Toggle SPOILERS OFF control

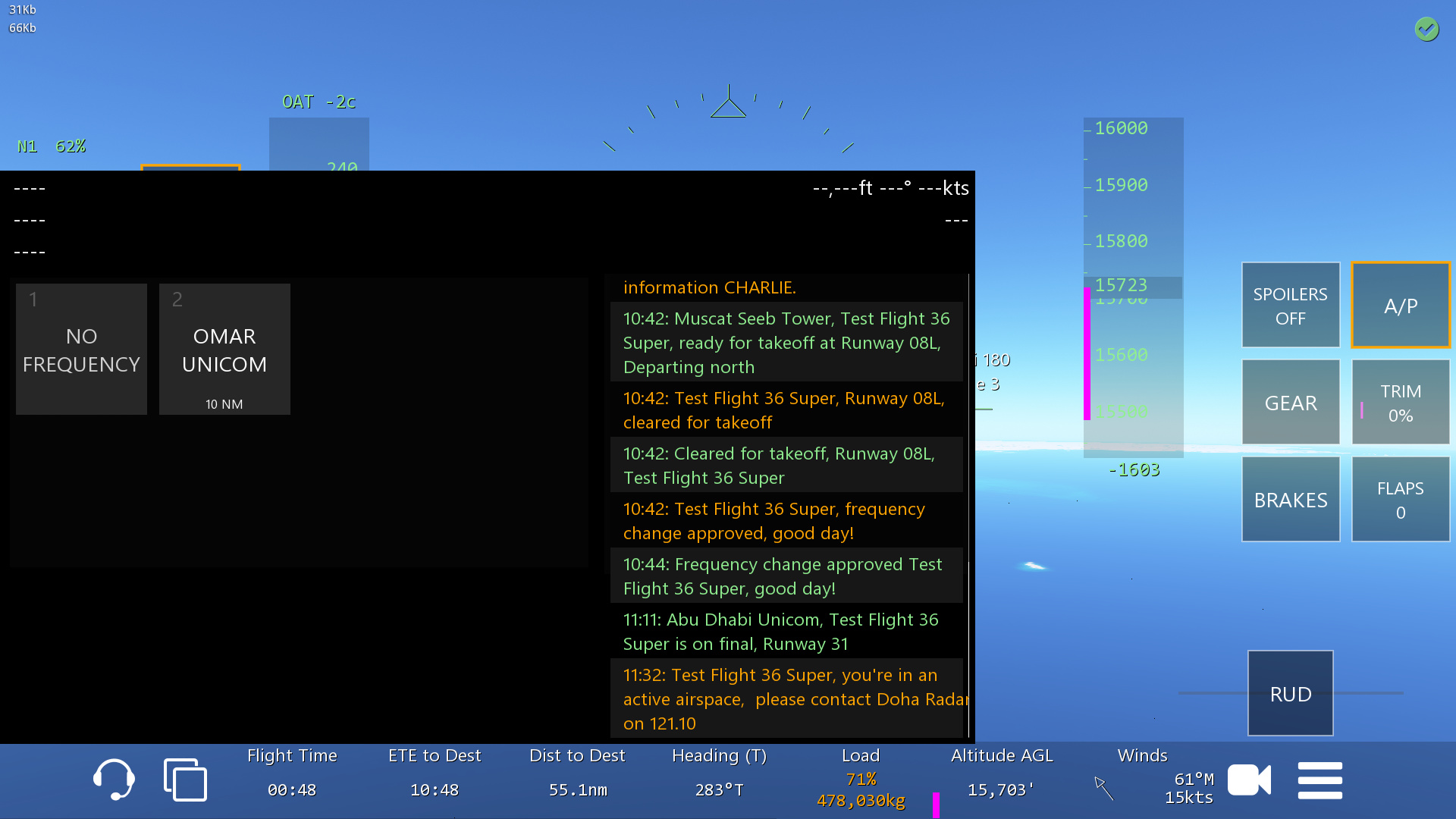point(1290,306)
